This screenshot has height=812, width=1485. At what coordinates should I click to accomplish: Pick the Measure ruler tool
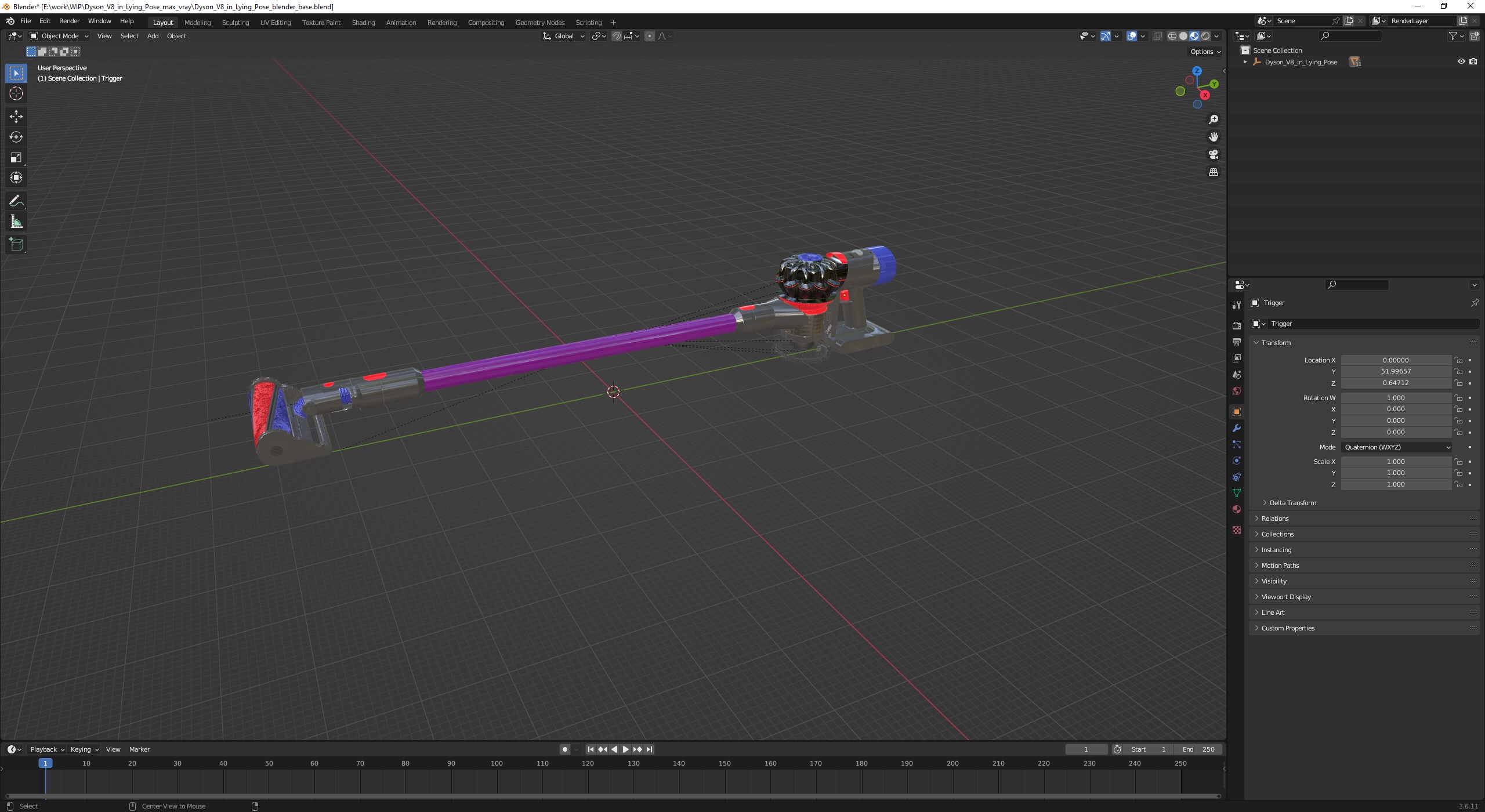coord(16,222)
